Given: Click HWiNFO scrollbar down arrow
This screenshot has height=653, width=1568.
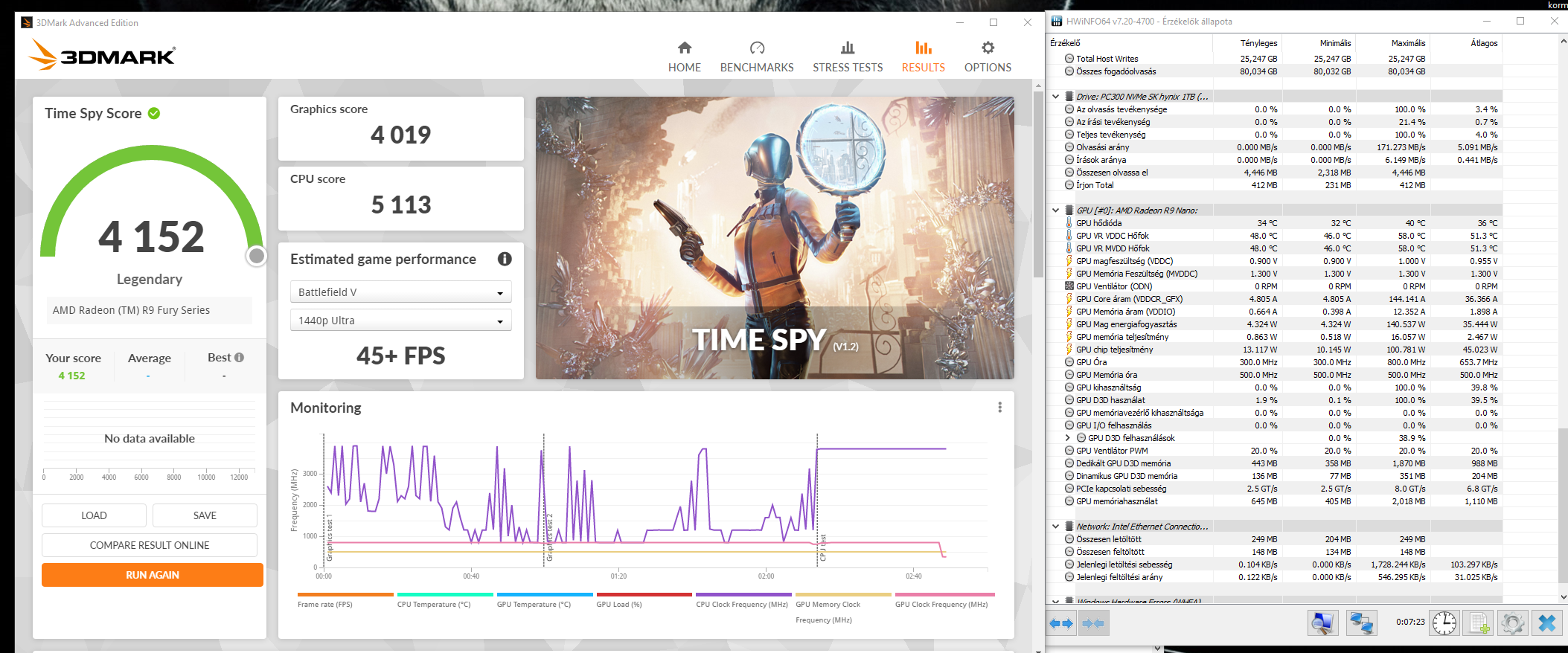Looking at the screenshot, I should (x=1562, y=596).
